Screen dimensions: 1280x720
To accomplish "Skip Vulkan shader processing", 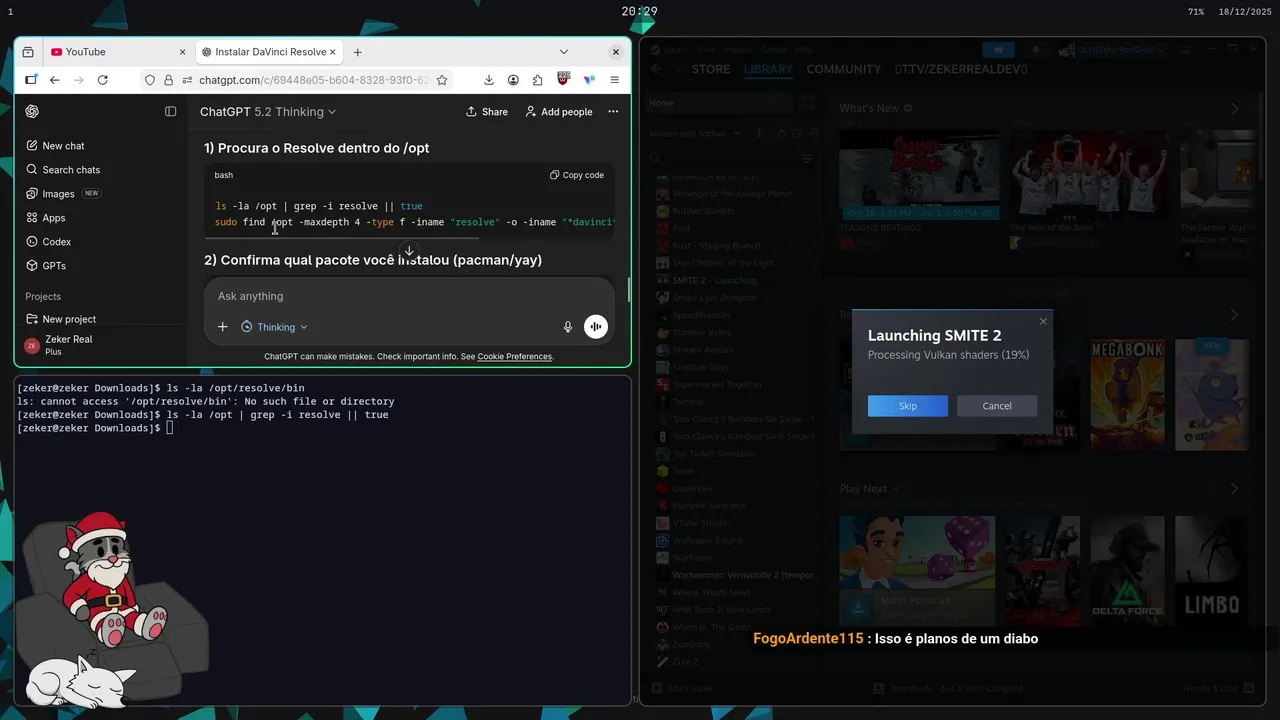I will tap(908, 406).
